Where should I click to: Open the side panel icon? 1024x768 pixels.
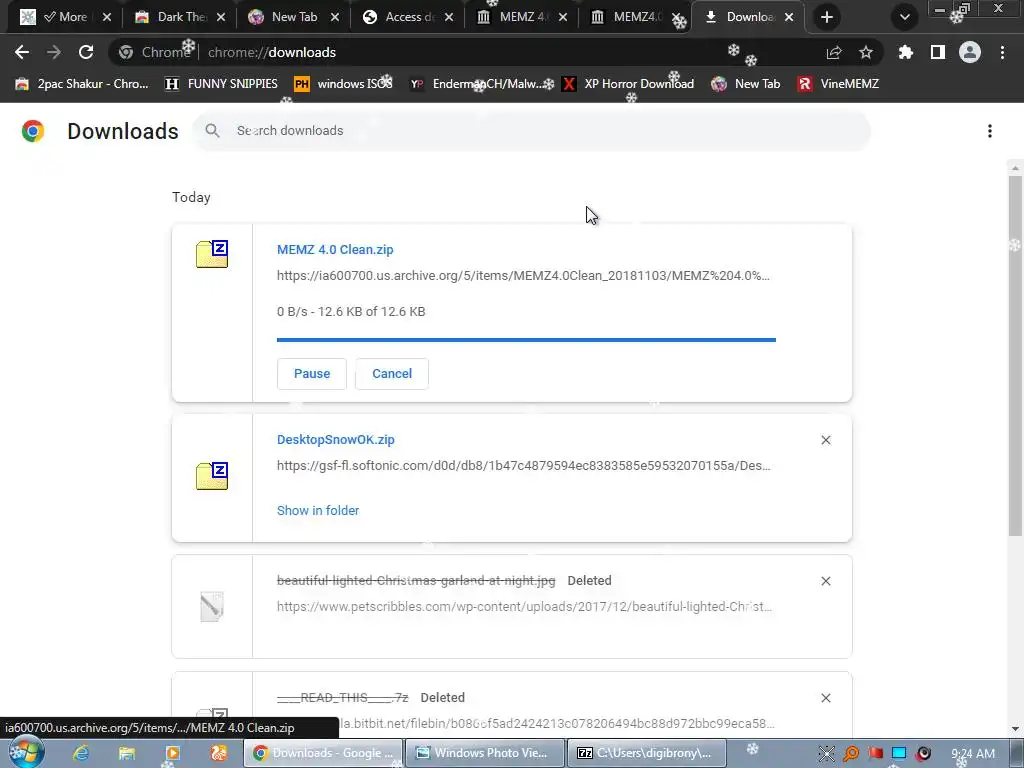coord(938,52)
